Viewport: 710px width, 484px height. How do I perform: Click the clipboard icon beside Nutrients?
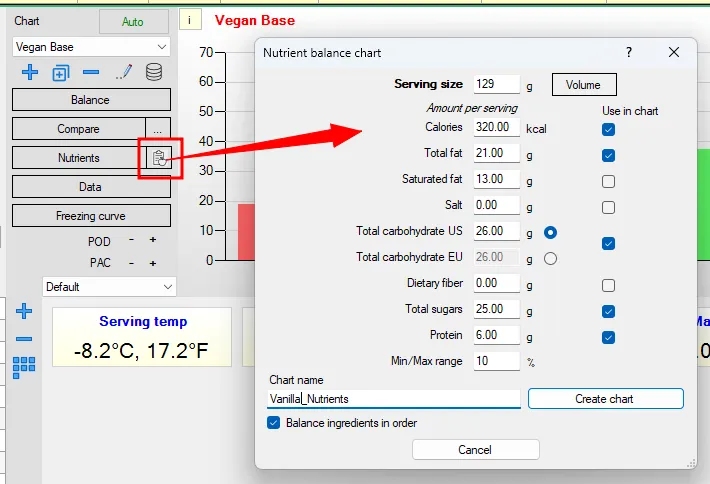coord(159,158)
